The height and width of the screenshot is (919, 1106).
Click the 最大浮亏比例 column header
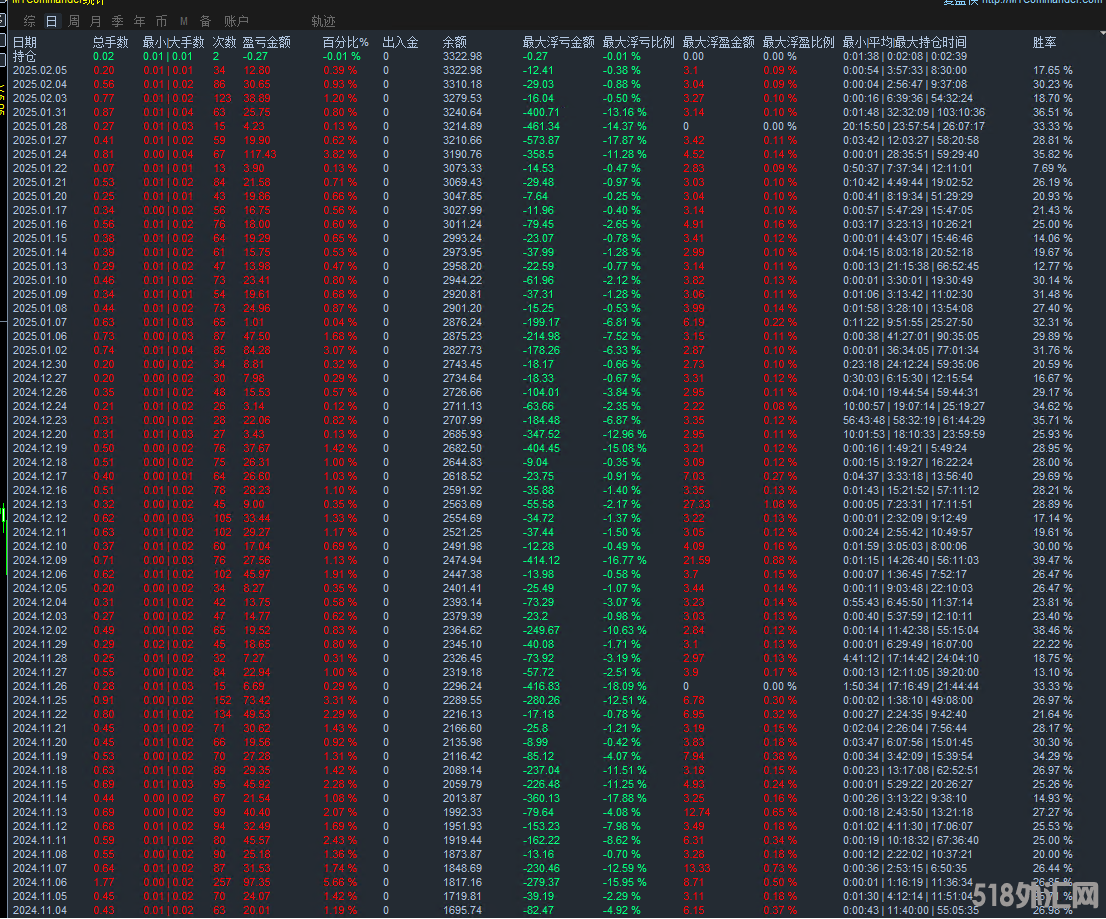638,42
